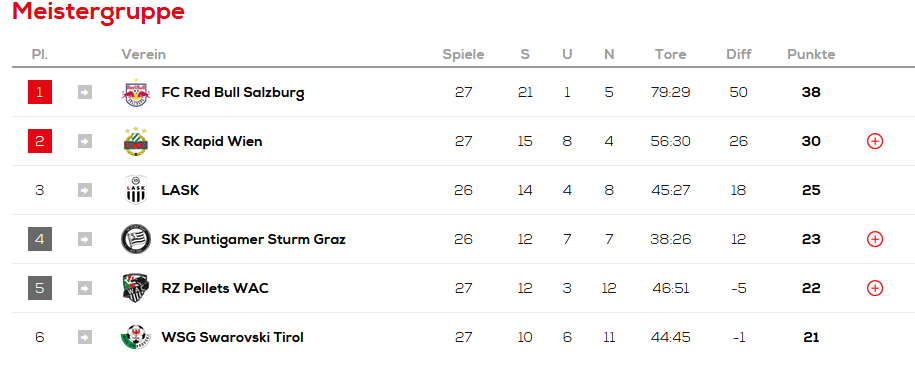Click the FC Red Bull Salzburg club logo

coord(136,92)
